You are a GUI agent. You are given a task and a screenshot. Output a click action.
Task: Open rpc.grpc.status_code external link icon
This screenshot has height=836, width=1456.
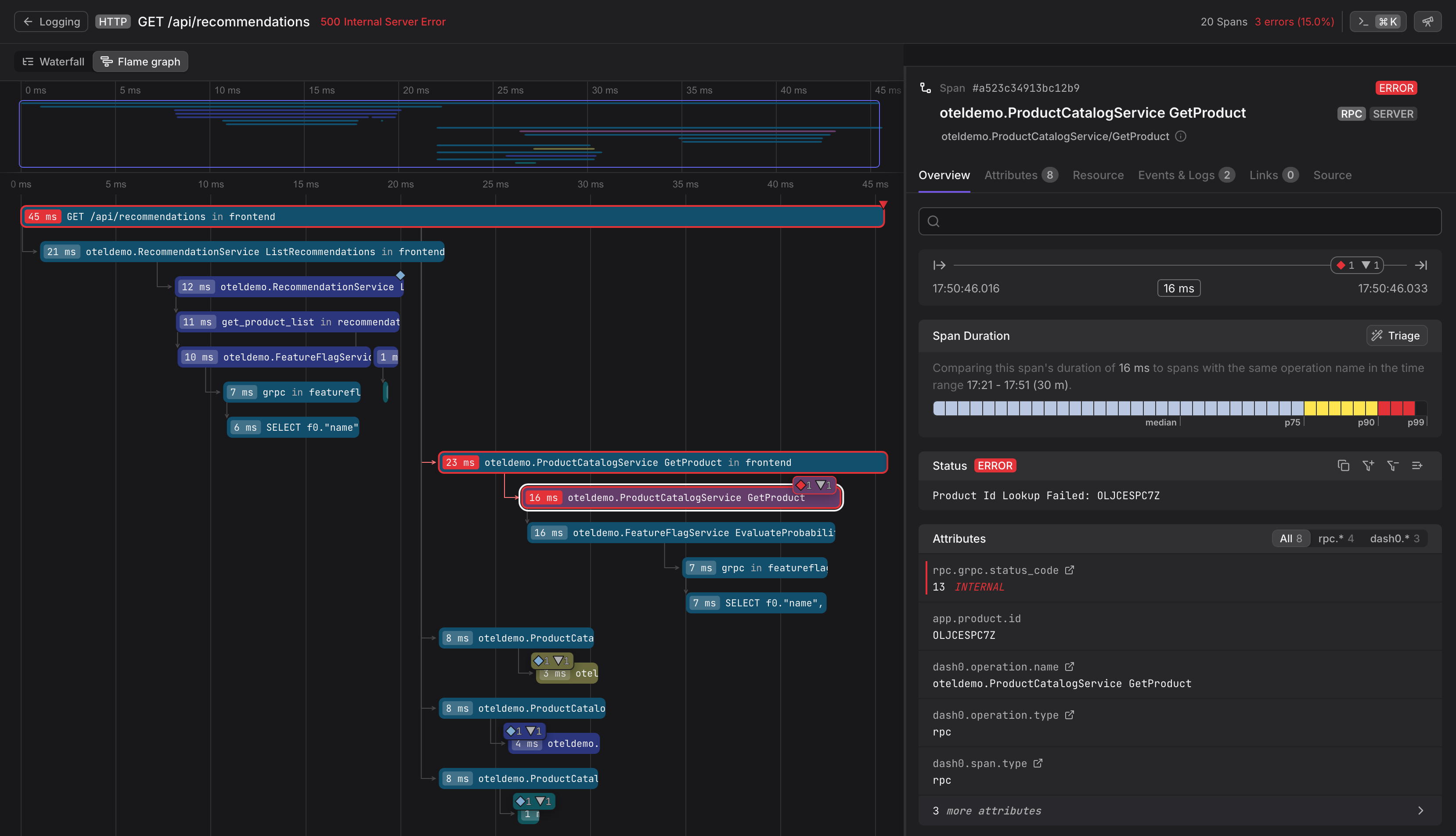click(x=1069, y=570)
